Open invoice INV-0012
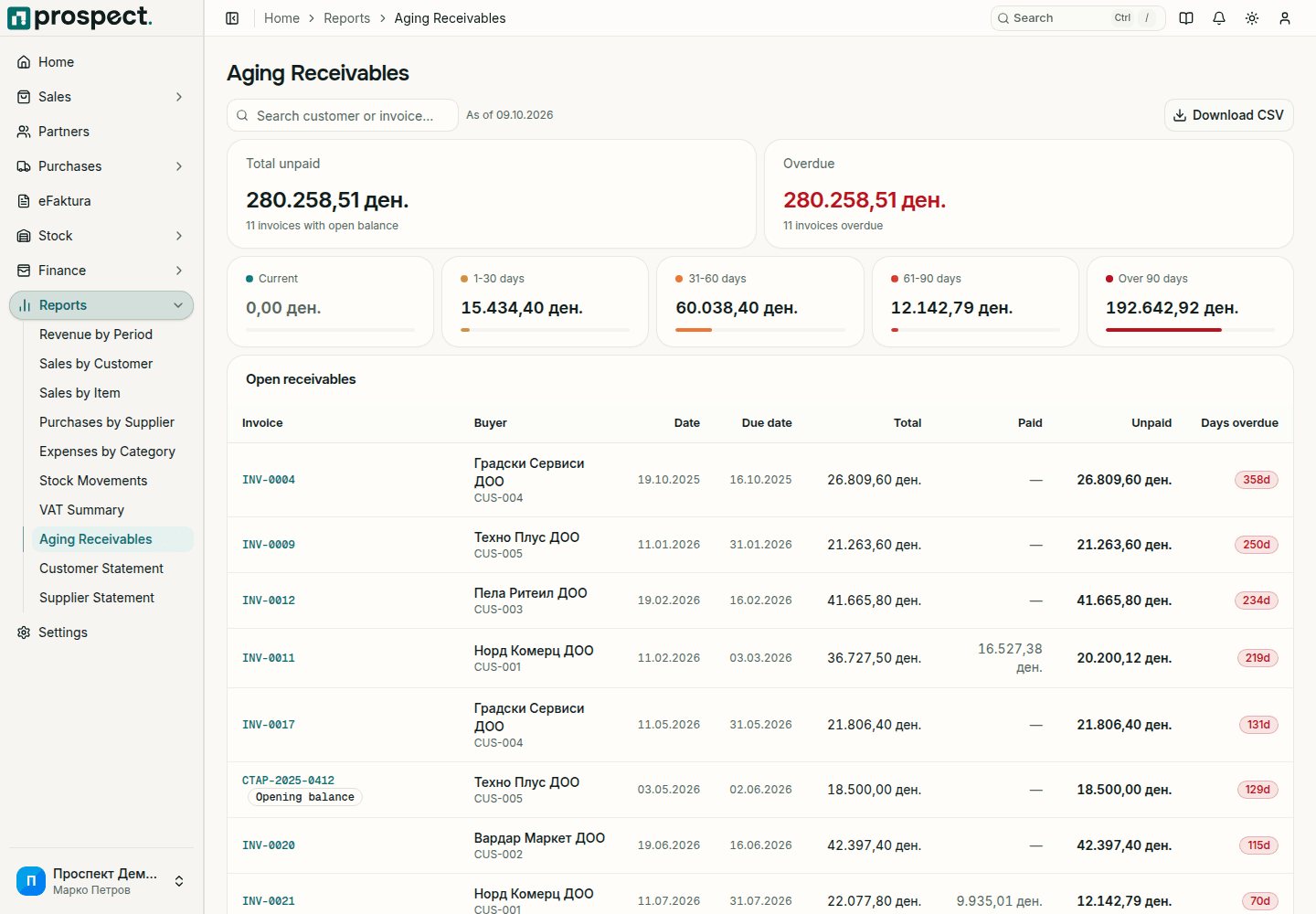The width and height of the screenshot is (1316, 914). tap(269, 600)
